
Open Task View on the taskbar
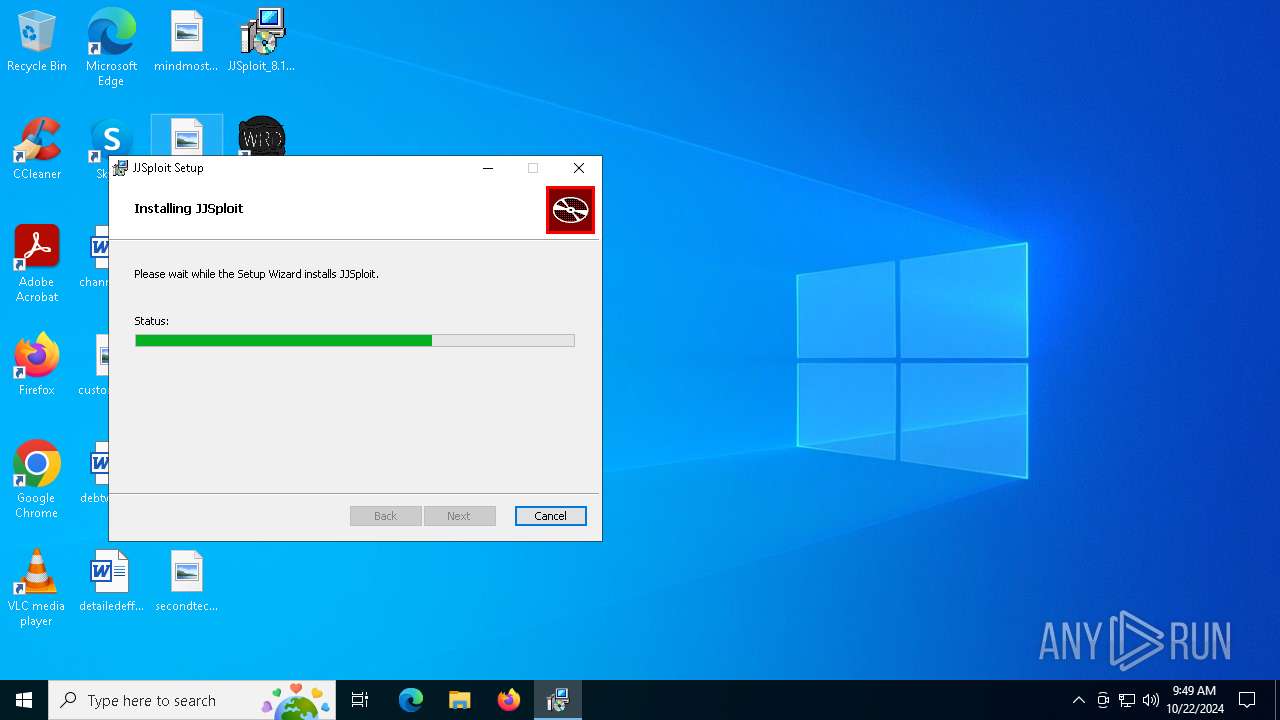pos(360,700)
